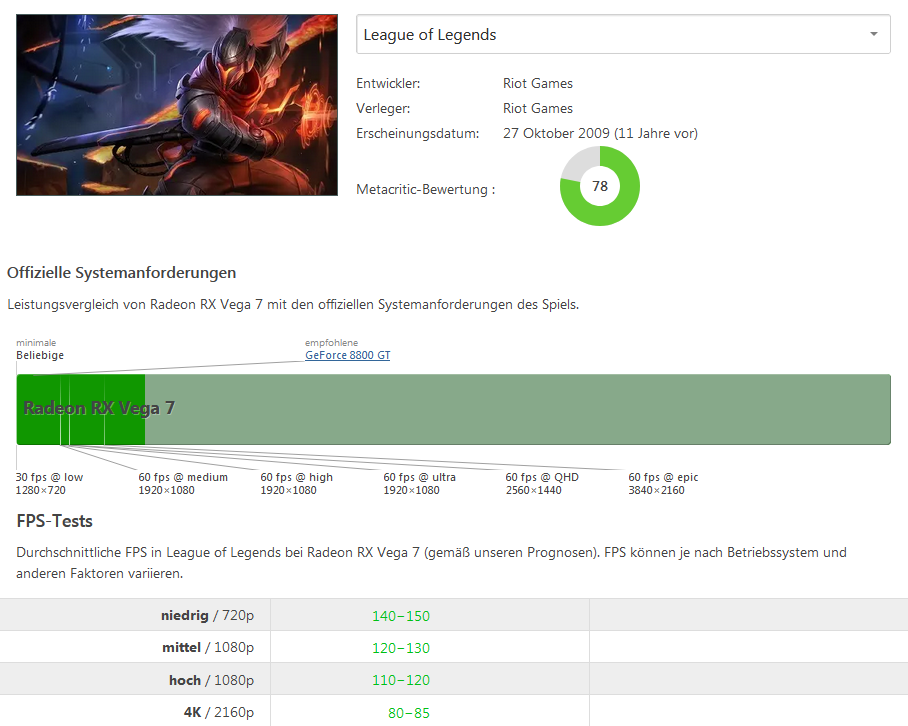
Task: Click the release date '27 Oktober 2009'
Action: (556, 133)
